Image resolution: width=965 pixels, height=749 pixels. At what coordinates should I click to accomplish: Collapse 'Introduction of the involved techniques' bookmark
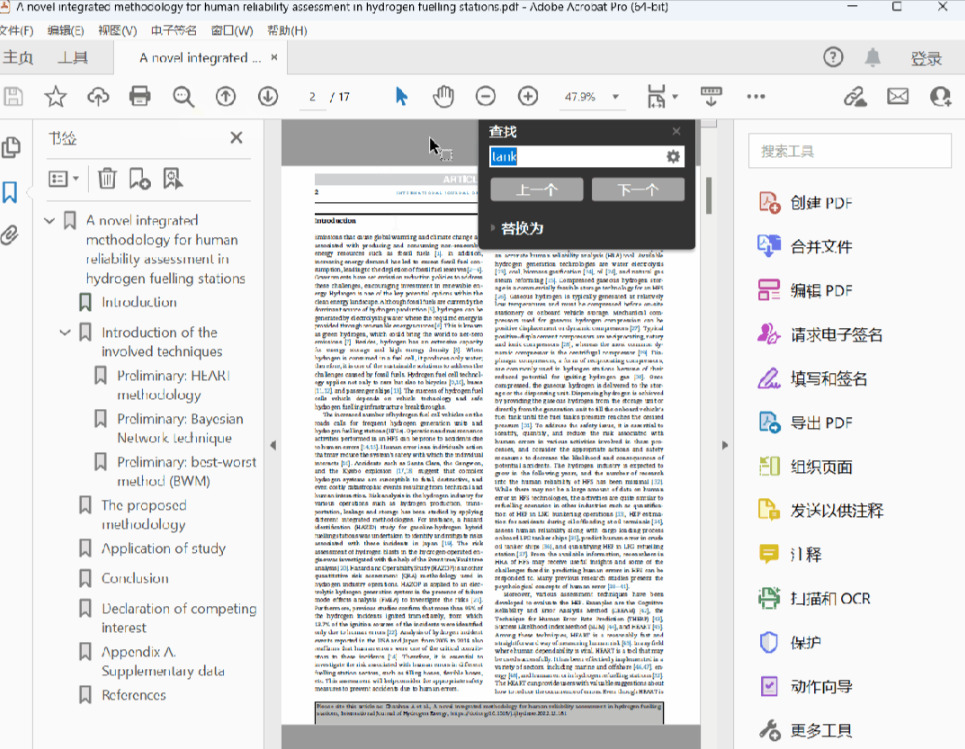pos(65,332)
